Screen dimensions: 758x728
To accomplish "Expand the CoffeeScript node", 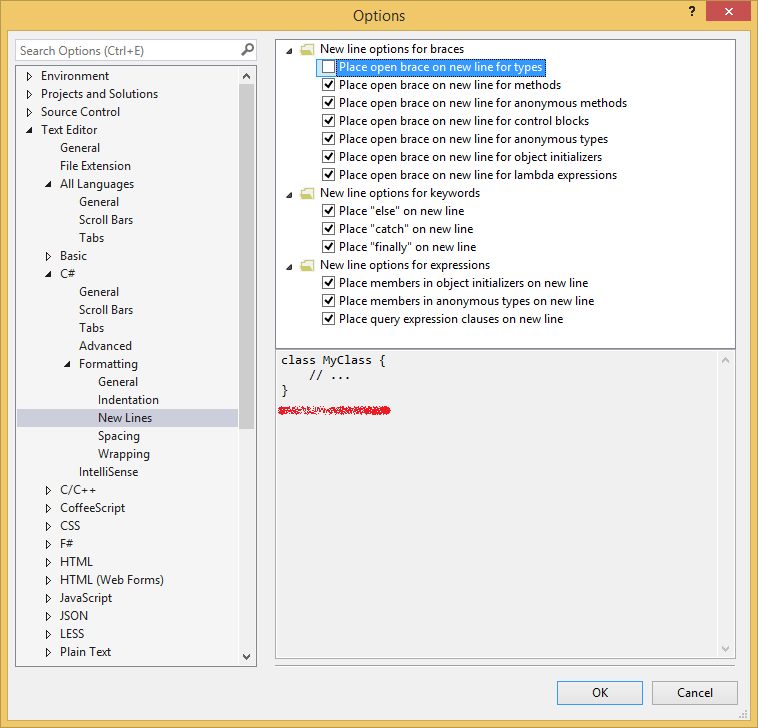I will coord(48,508).
